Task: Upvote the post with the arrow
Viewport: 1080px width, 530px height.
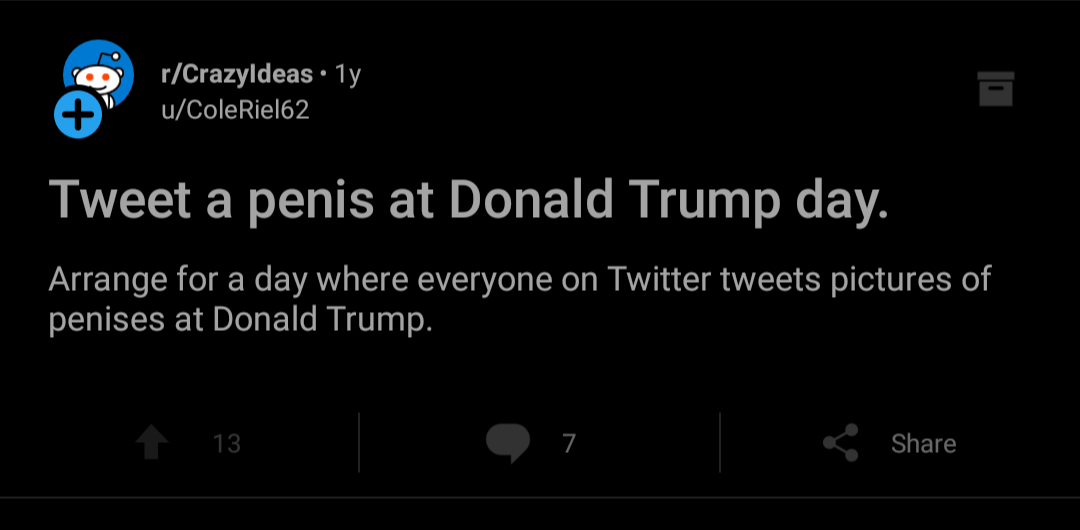Action: [152, 442]
